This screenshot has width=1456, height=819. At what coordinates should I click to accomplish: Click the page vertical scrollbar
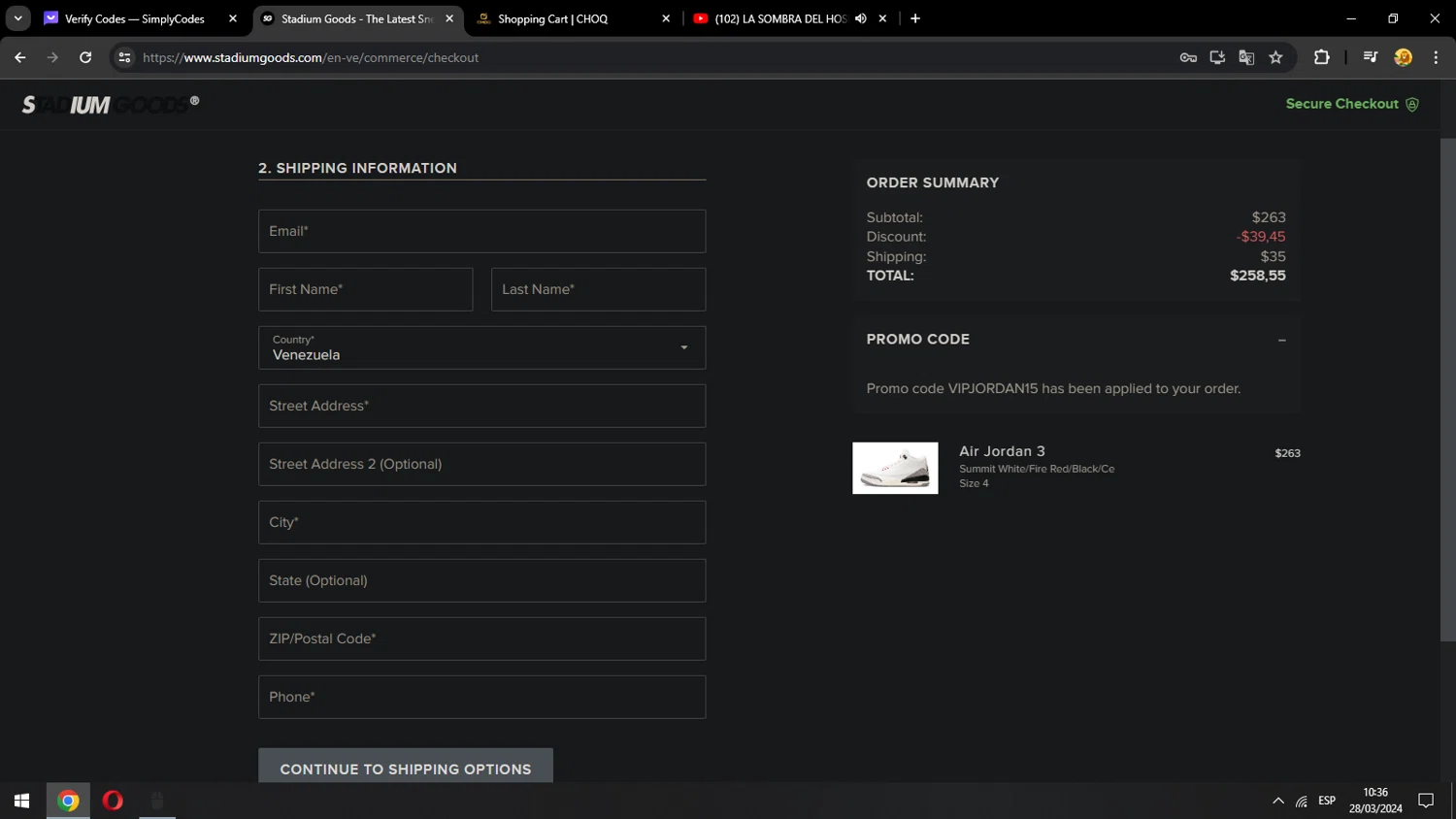point(1447,388)
